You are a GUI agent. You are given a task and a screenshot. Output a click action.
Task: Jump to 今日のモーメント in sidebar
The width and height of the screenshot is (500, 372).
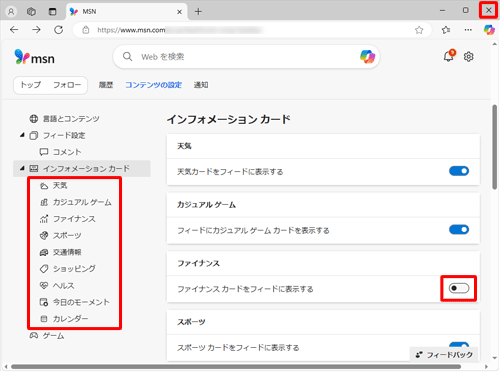[75, 302]
